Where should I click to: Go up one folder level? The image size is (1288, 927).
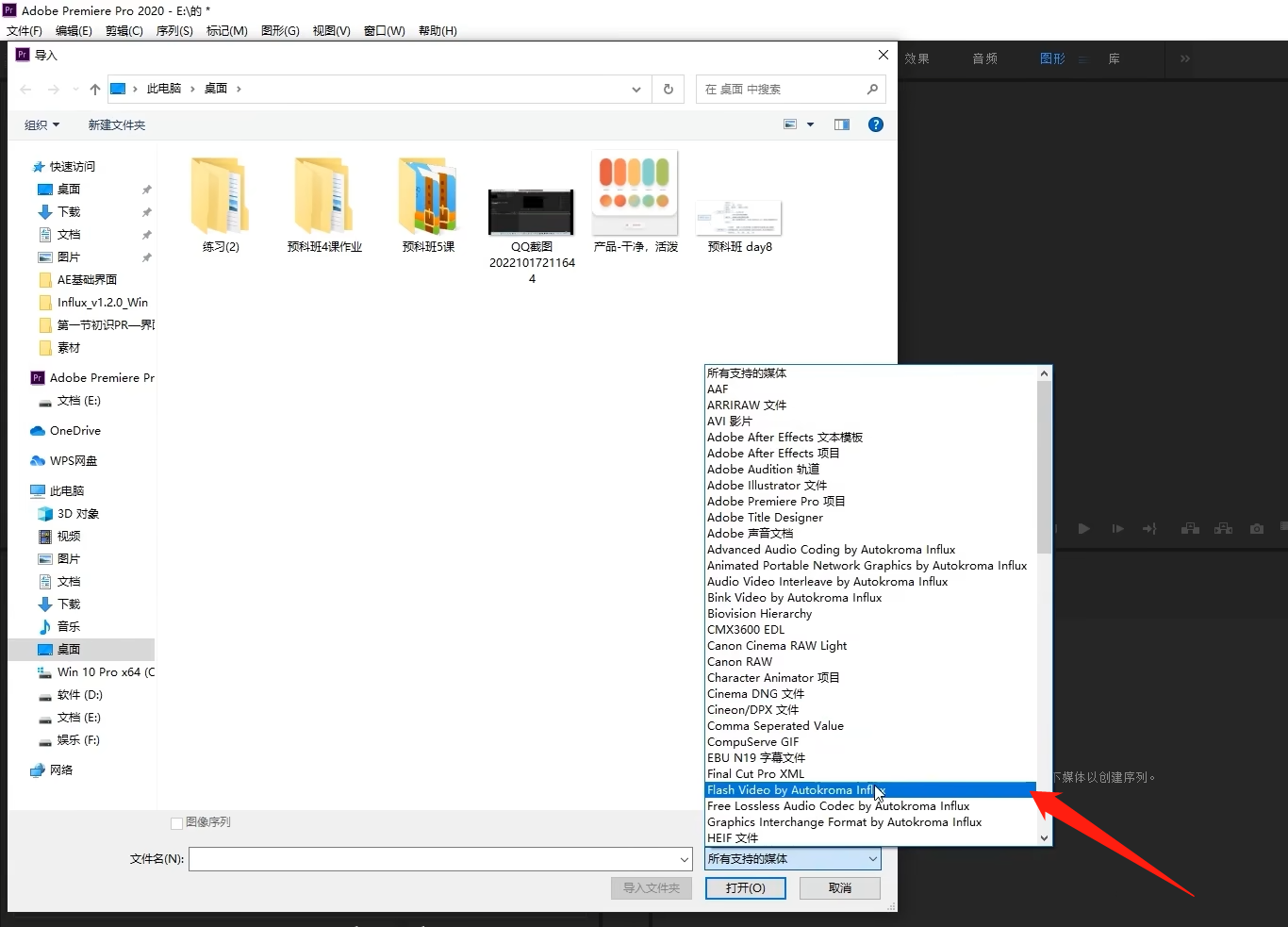click(94, 90)
